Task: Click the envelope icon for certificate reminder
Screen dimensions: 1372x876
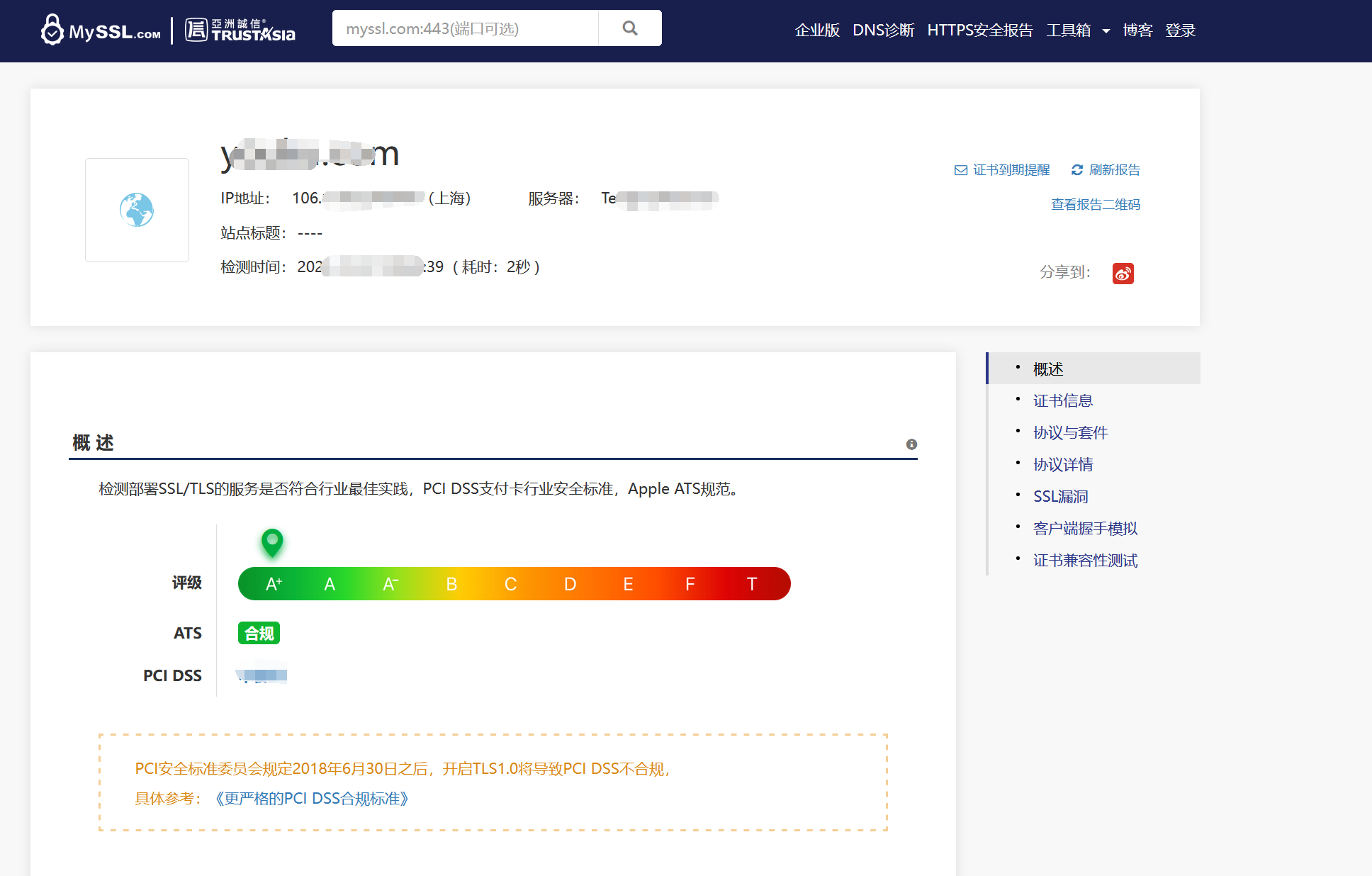Action: pos(961,170)
